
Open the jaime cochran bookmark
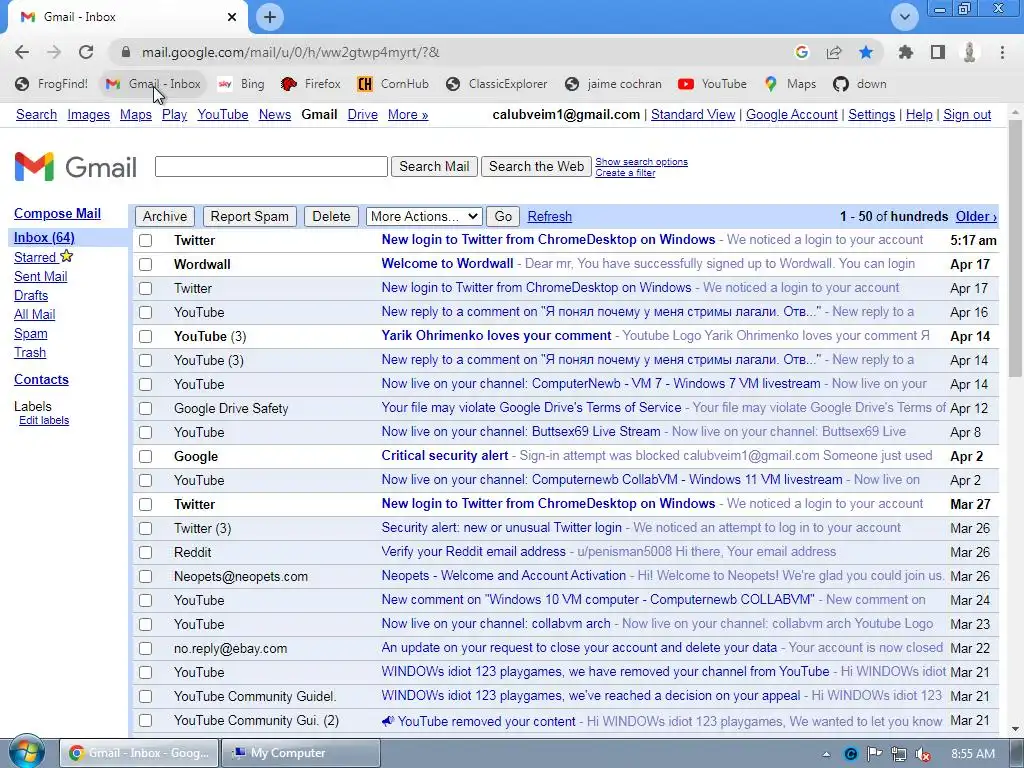click(x=614, y=84)
